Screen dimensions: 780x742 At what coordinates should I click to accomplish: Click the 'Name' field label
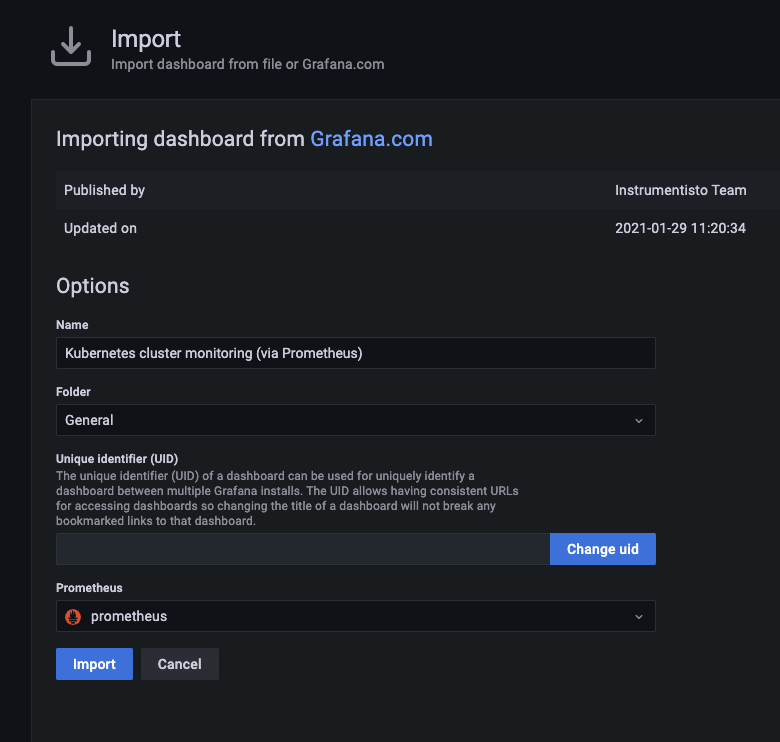pyautogui.click(x=72, y=325)
